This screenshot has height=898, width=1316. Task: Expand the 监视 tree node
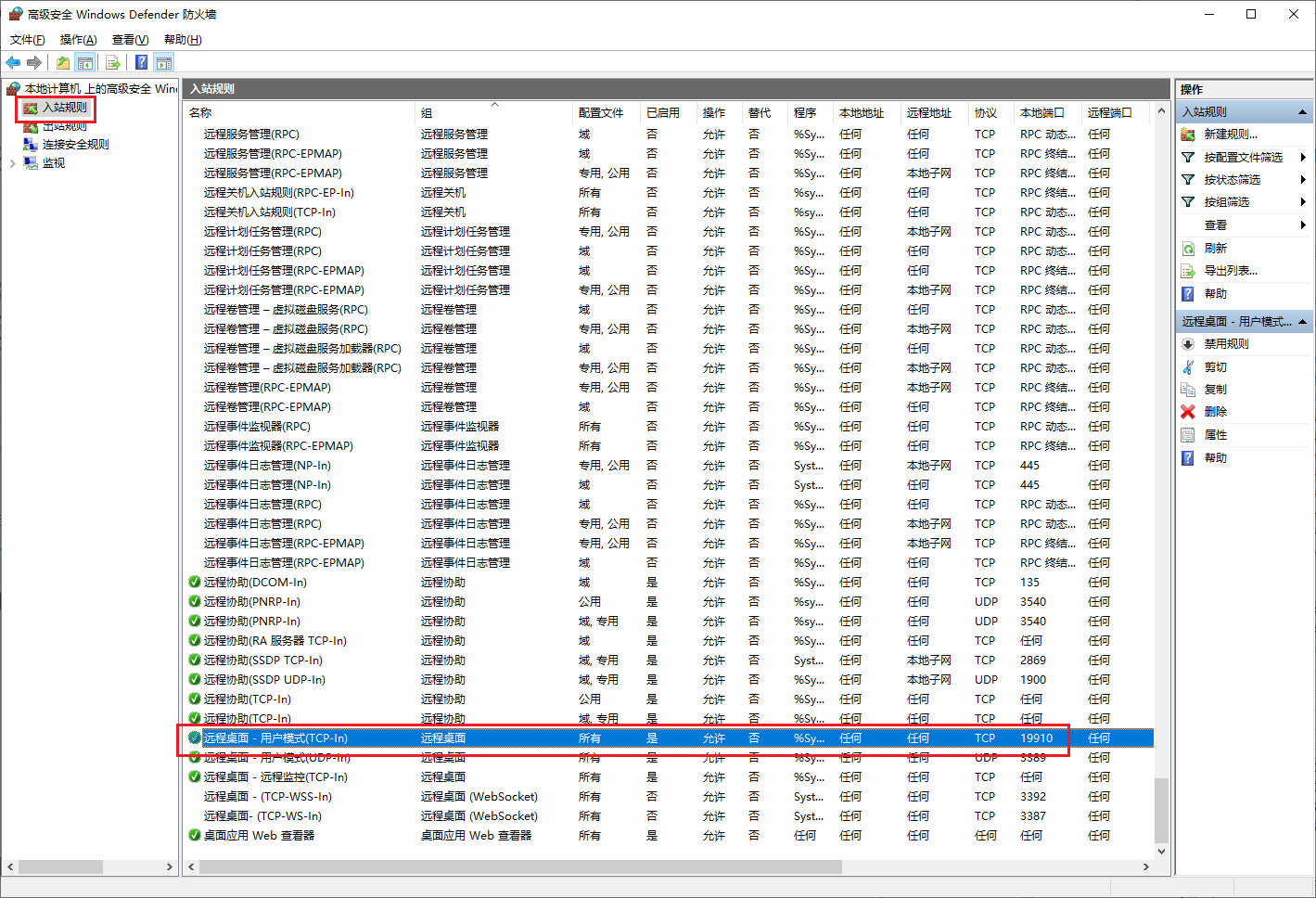13,161
